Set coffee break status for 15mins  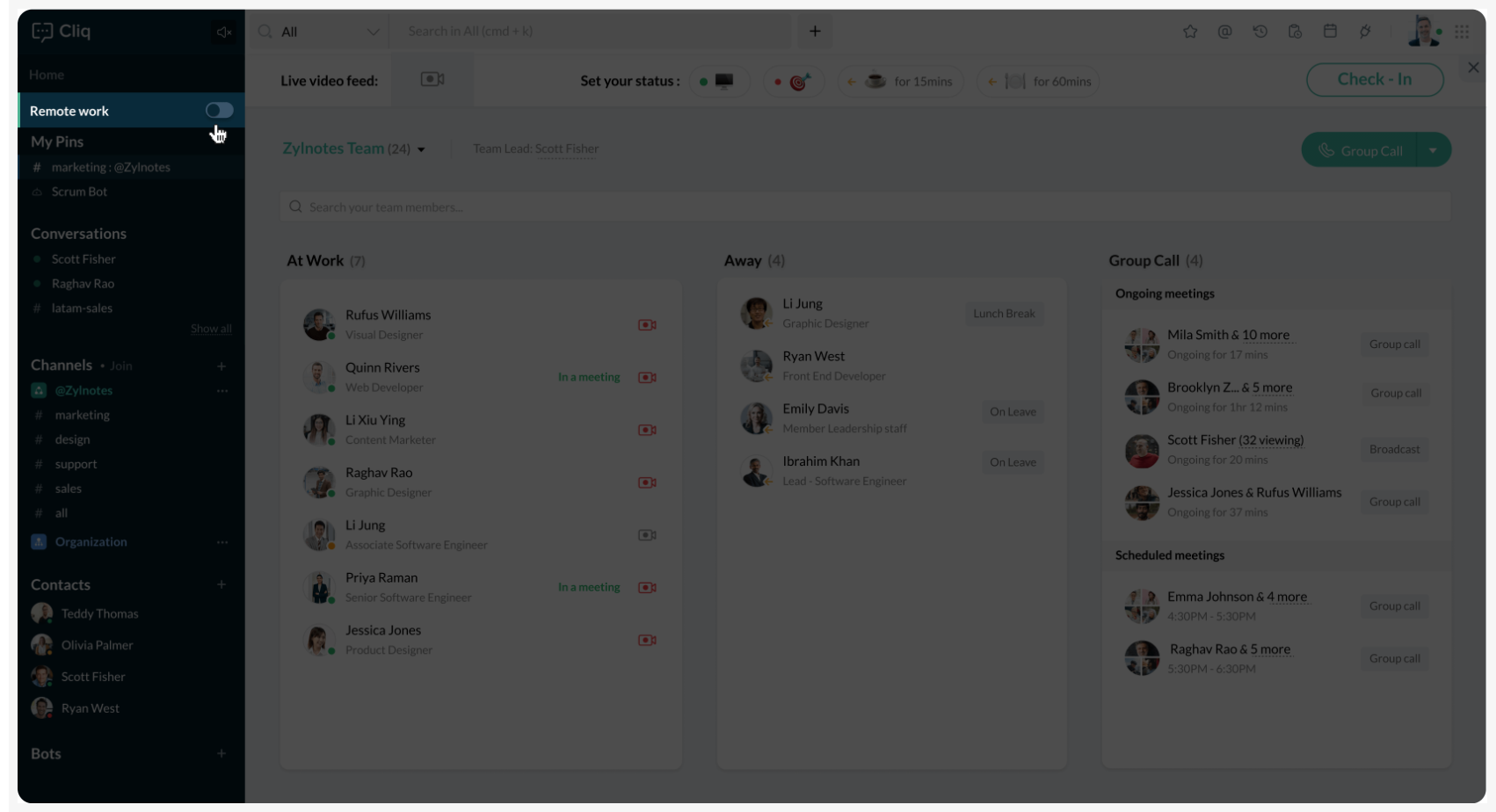coord(901,81)
